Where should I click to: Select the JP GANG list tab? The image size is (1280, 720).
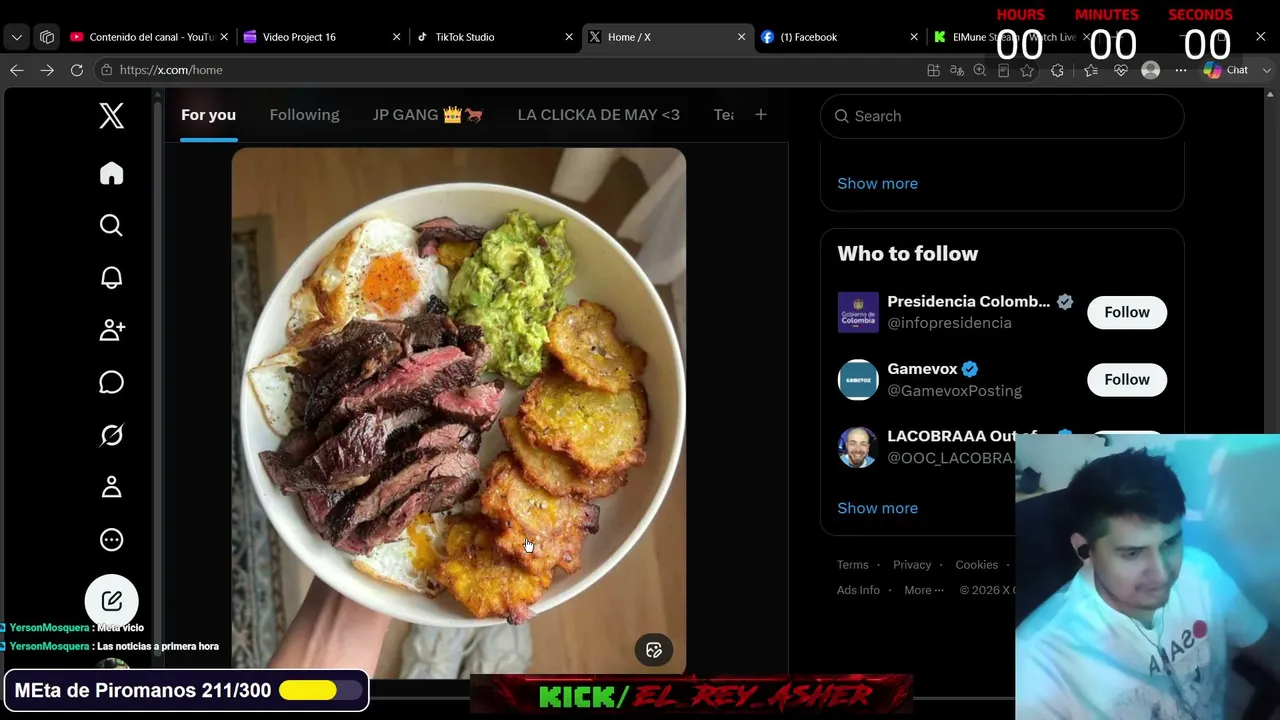(x=428, y=115)
